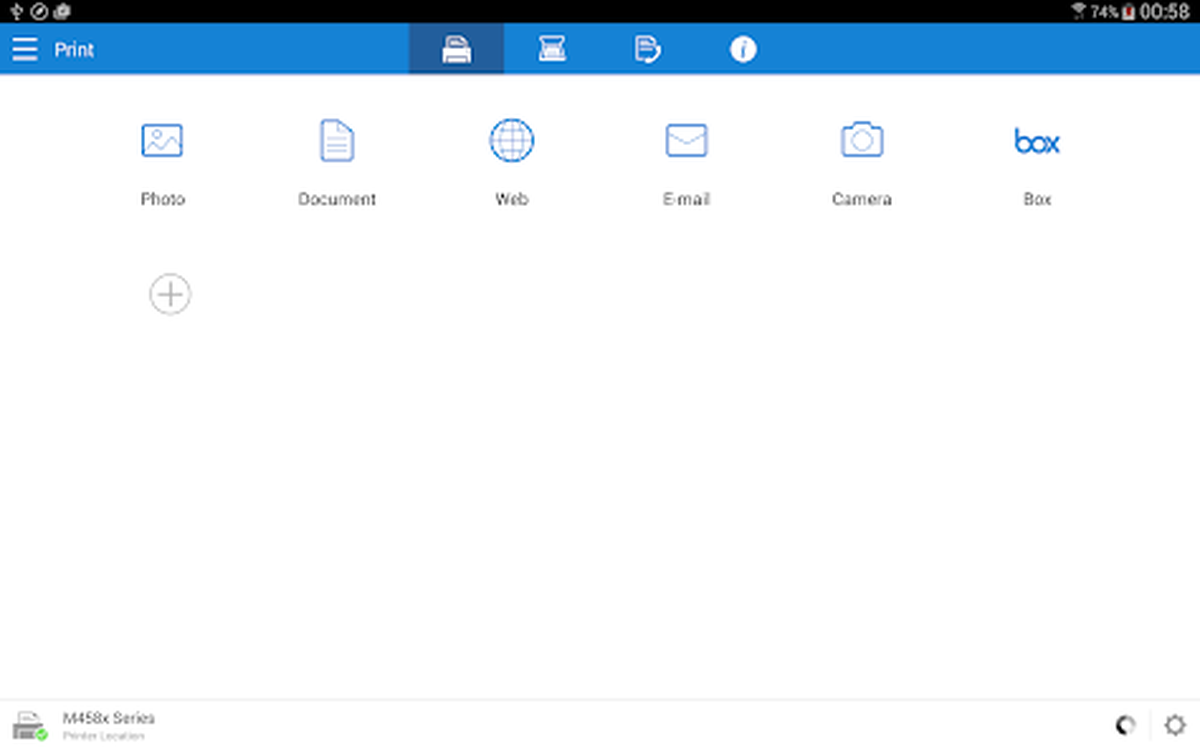Screen dimensions: 1200x749
Task: Open the hamburger navigation menu
Action: (25, 49)
